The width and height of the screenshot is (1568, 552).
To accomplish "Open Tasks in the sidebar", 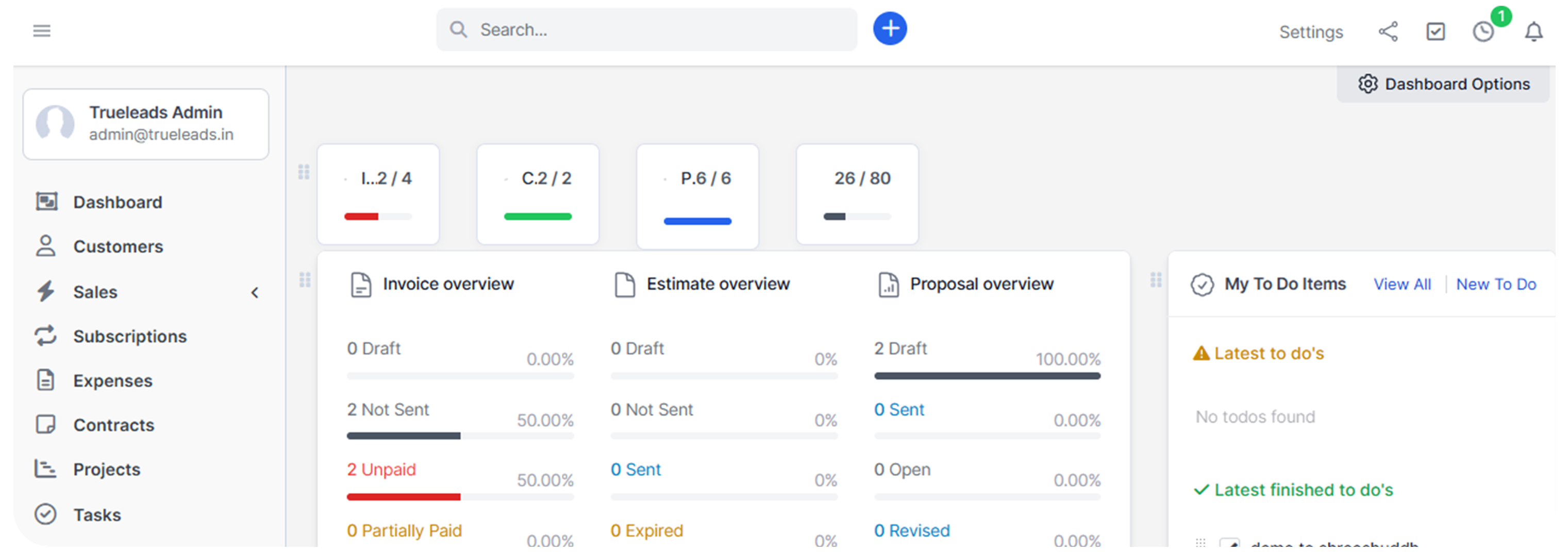I will 97,515.
